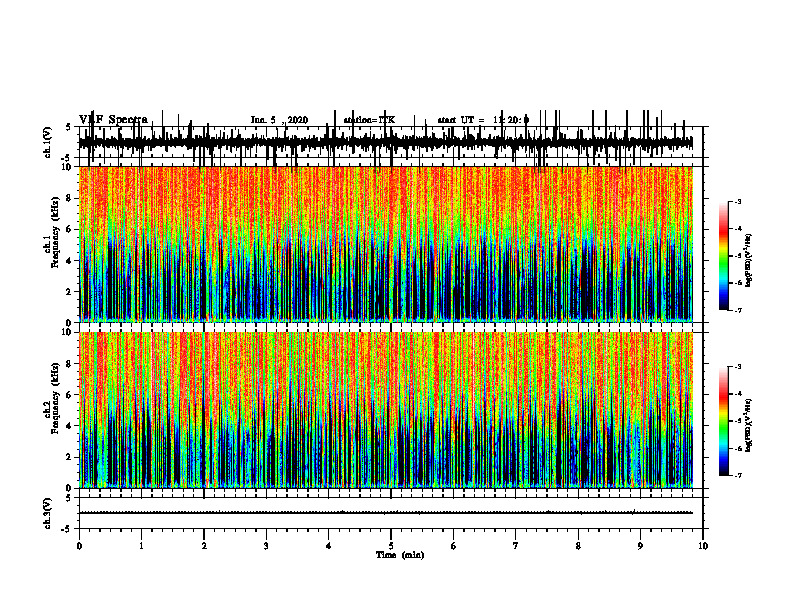Click the ch.2 spectrogram color bar
Screen dimensions: 792x612
pos(724,421)
